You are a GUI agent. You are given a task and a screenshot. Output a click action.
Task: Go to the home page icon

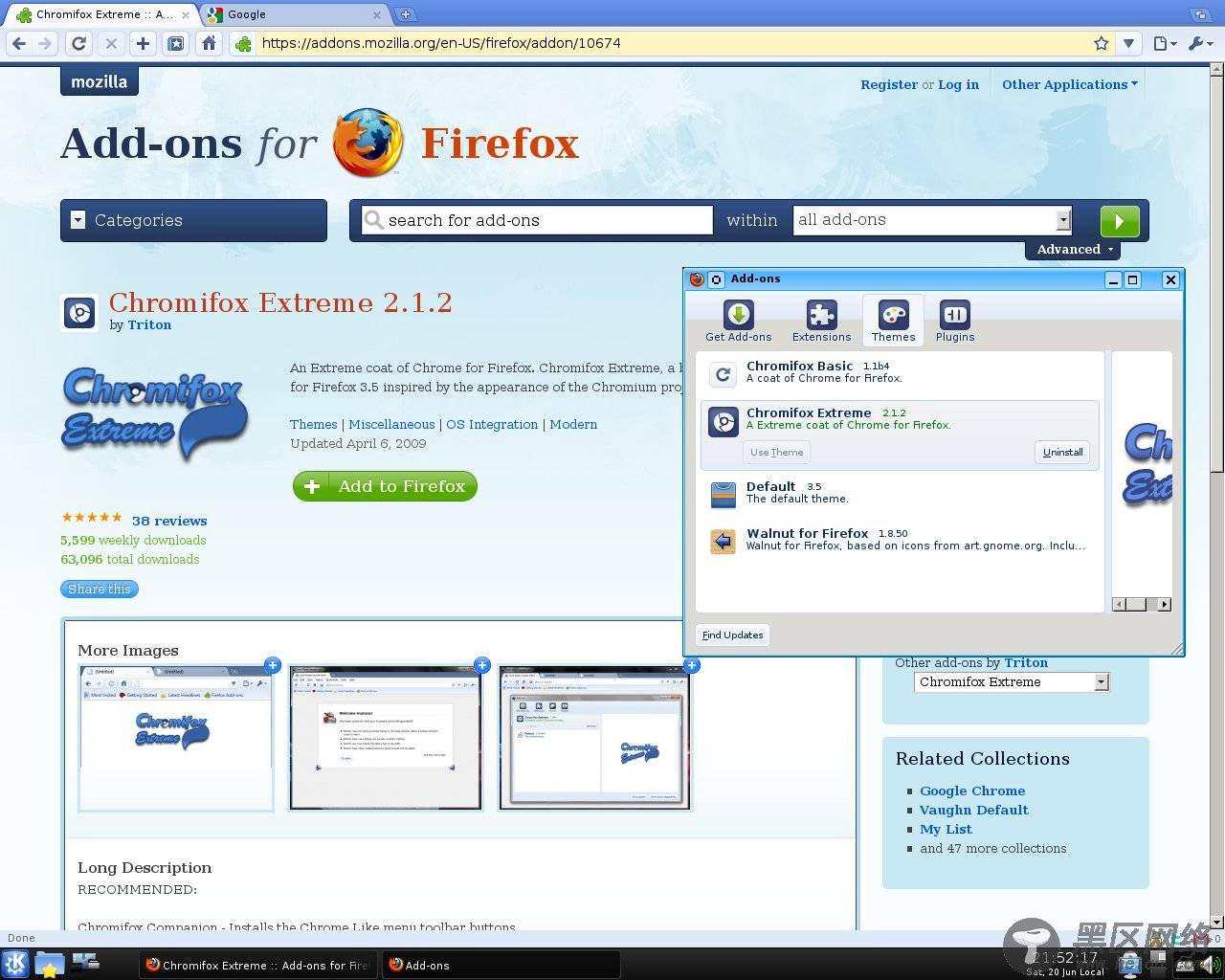209,43
